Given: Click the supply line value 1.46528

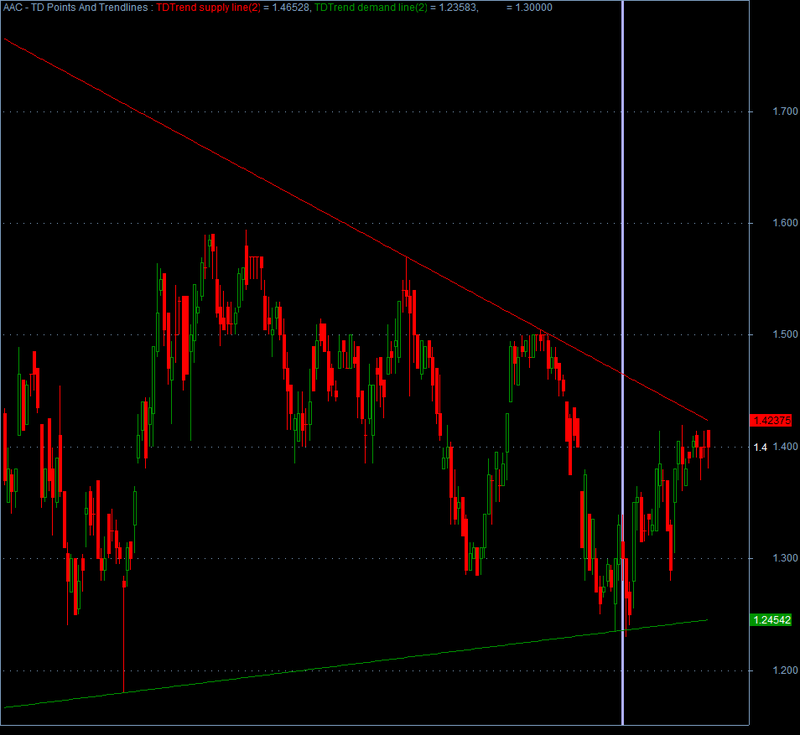Looking at the screenshot, I should coord(290,8).
